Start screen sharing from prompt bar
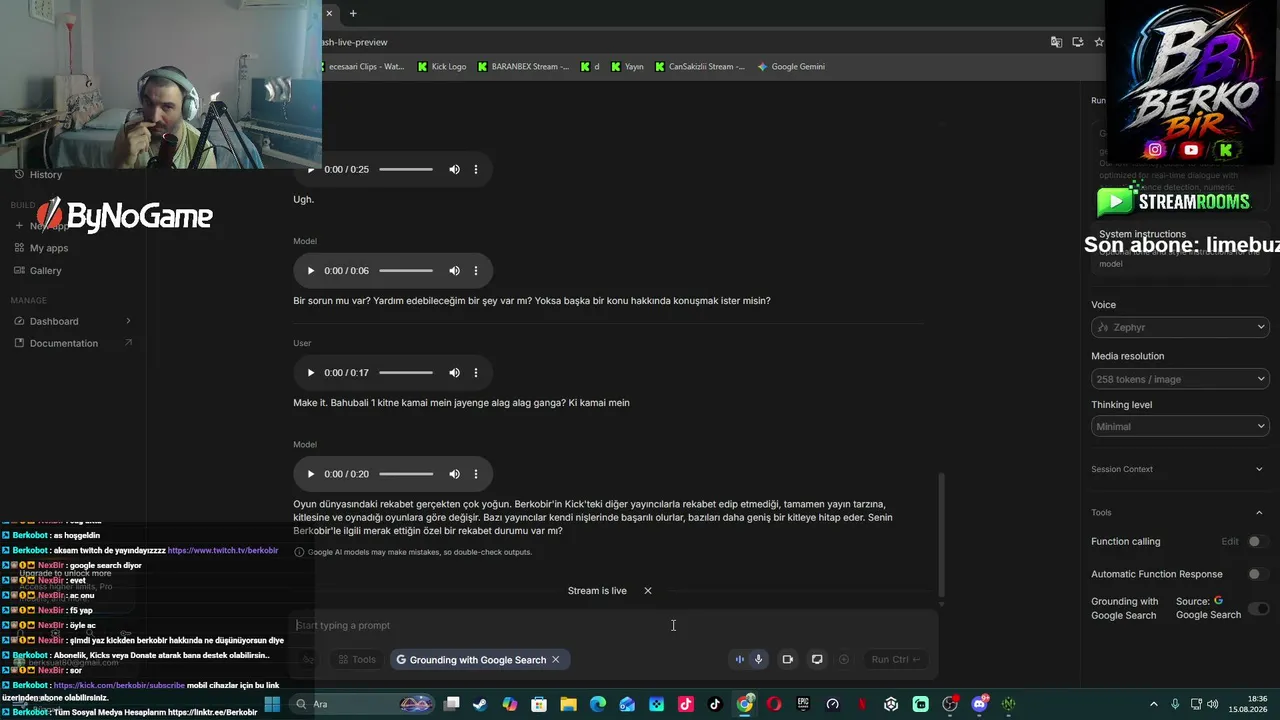Screen dimensions: 1280x720 pos(817,659)
